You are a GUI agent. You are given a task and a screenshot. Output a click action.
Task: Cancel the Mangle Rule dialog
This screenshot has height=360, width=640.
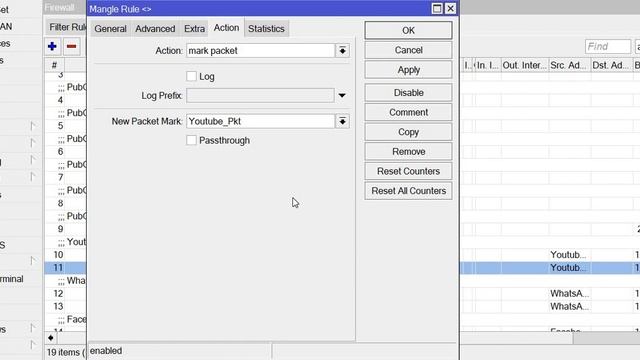[x=408, y=50]
